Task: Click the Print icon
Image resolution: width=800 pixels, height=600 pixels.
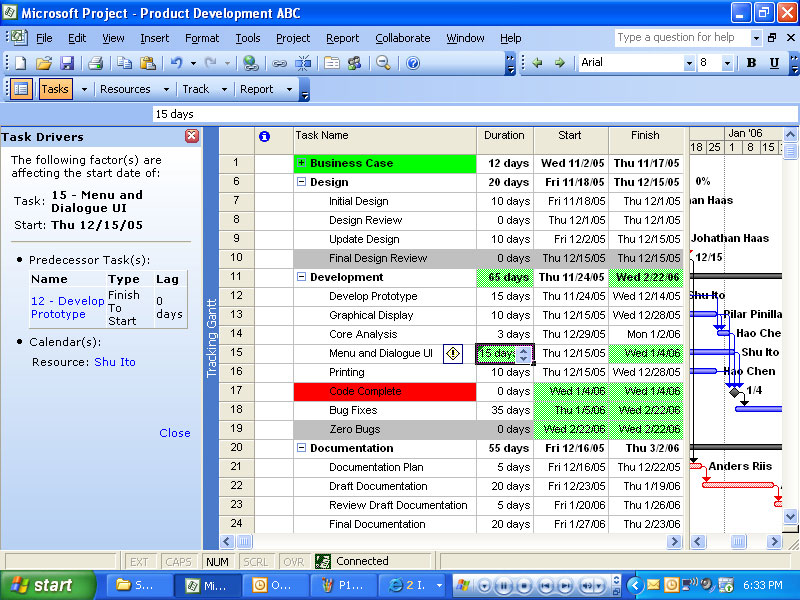Action: tap(95, 63)
